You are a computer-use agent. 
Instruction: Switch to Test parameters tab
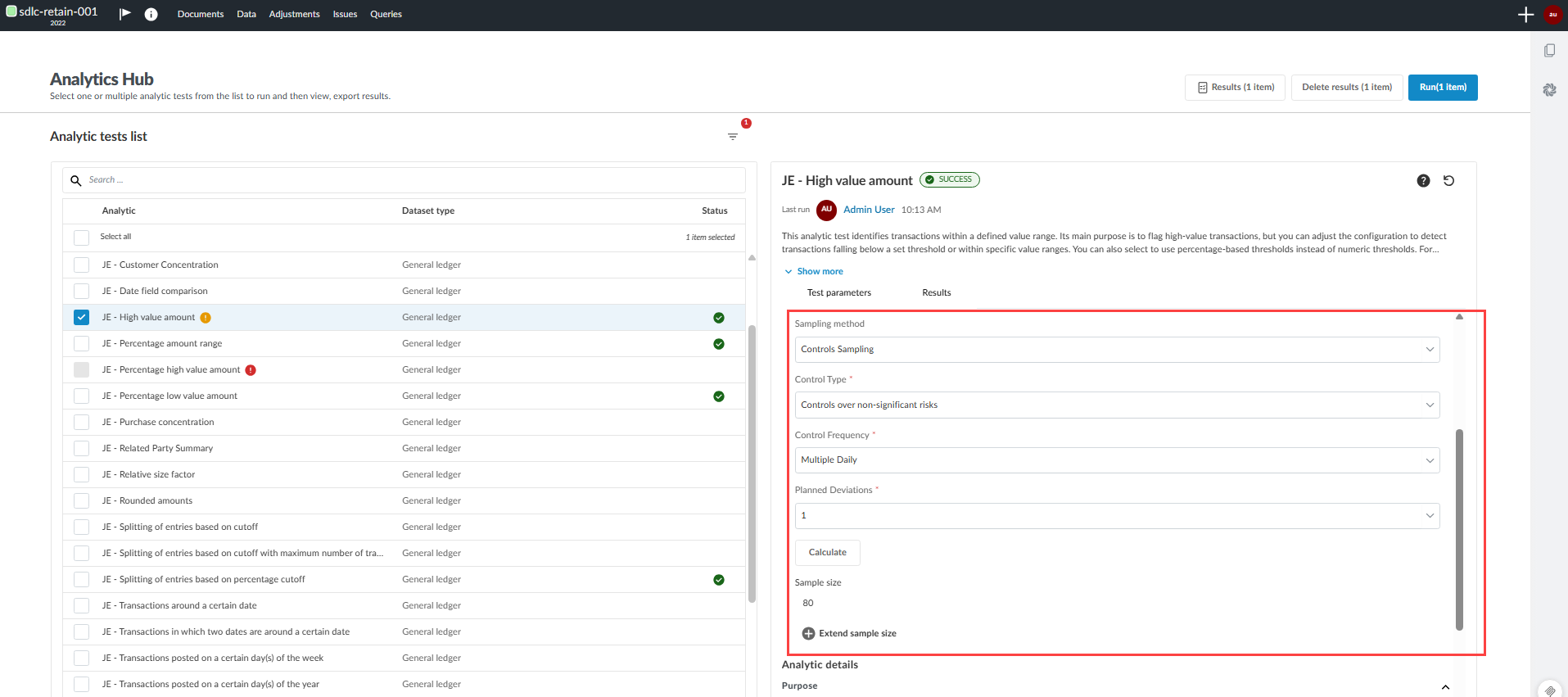838,293
